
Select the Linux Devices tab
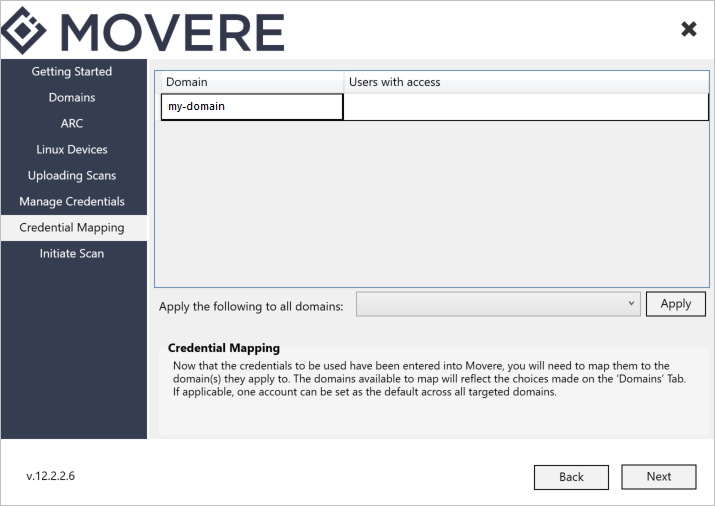pyautogui.click(x=72, y=150)
